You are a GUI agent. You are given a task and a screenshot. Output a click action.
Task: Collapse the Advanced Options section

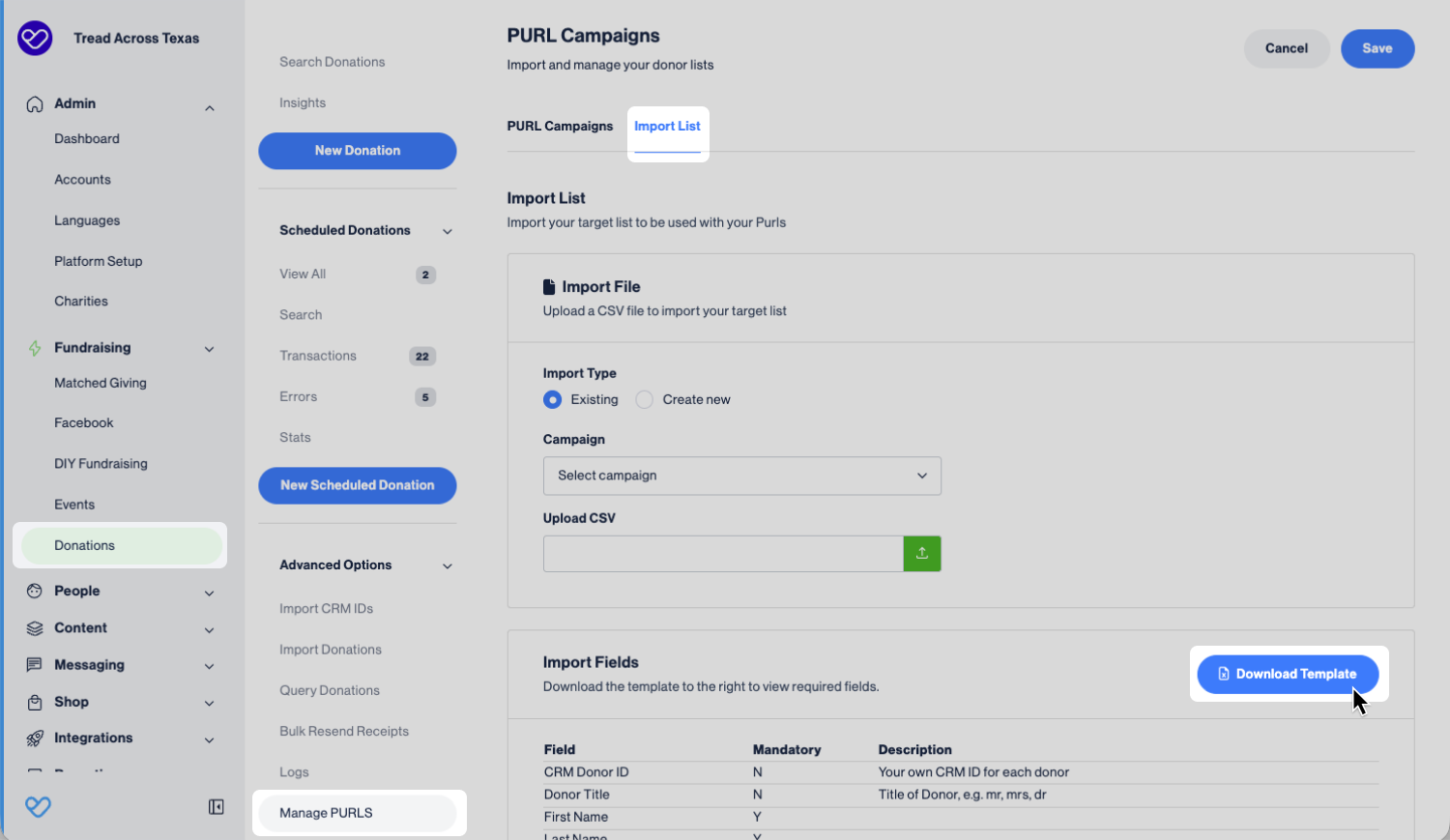(x=448, y=565)
